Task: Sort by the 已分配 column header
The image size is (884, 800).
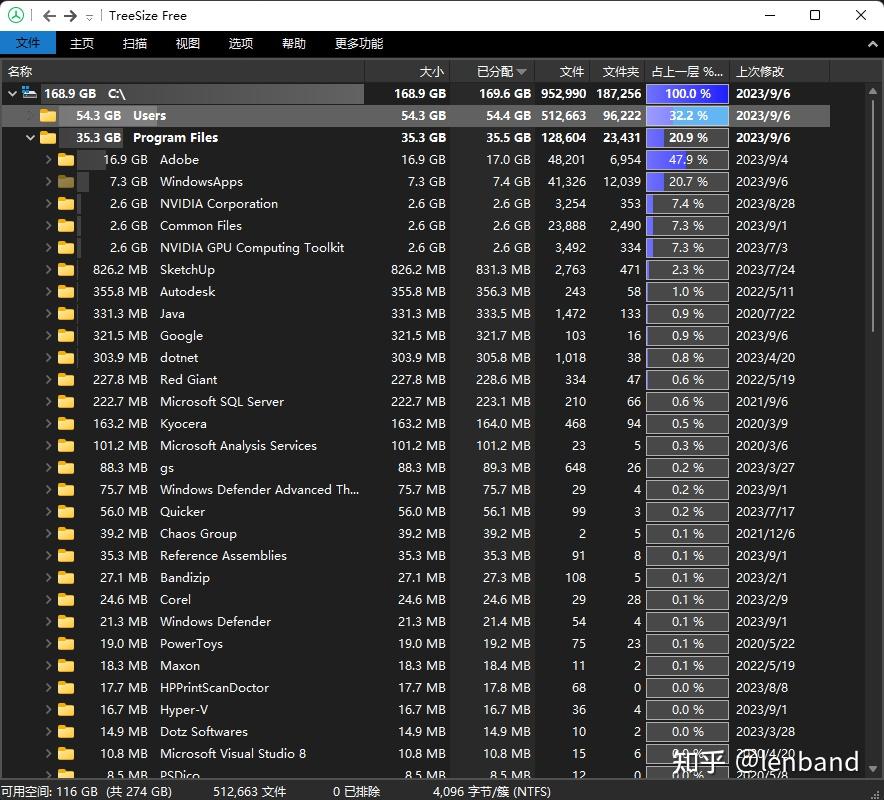Action: point(492,72)
